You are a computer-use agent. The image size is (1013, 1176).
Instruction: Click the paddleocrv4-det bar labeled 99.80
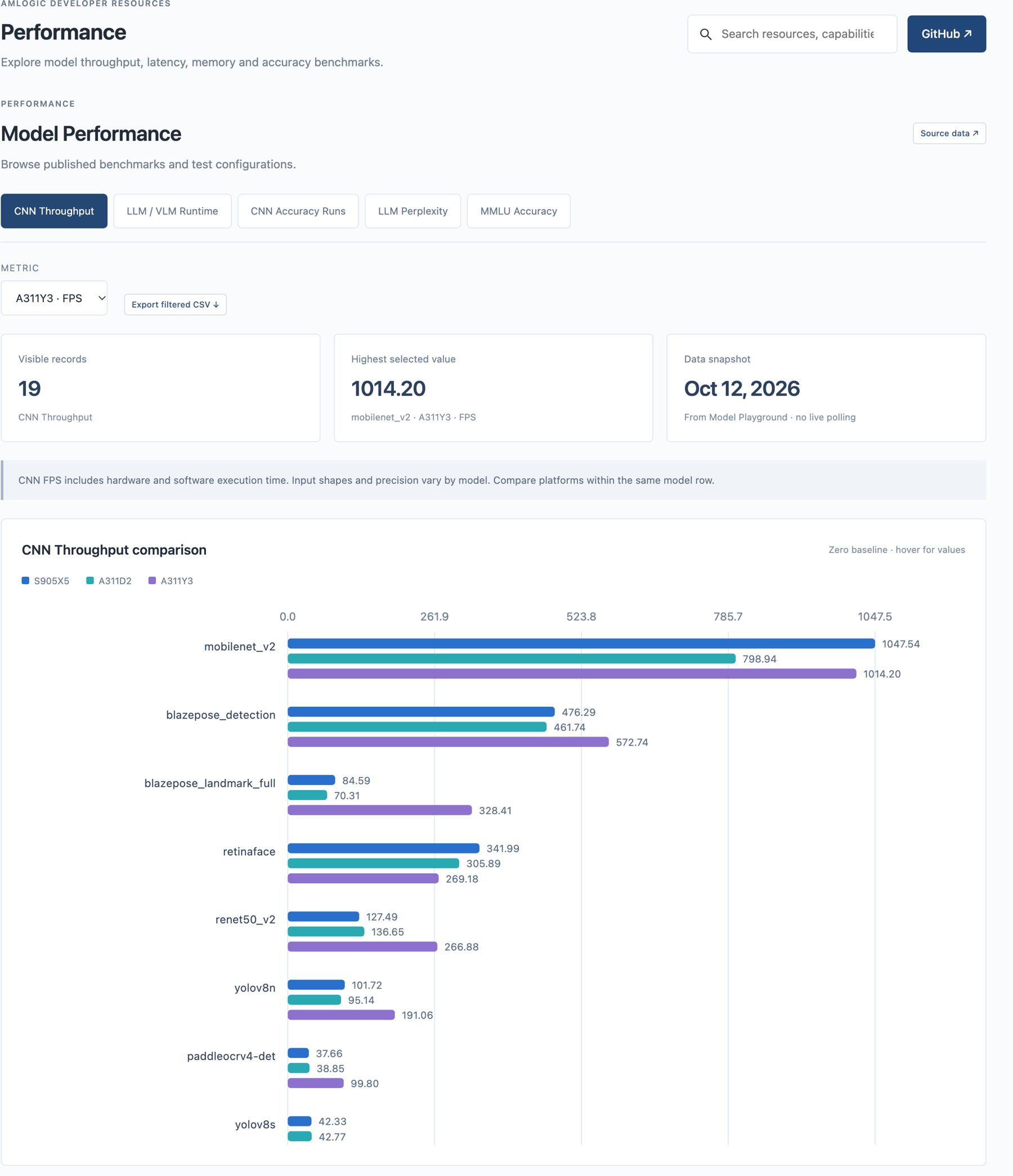click(x=316, y=1083)
